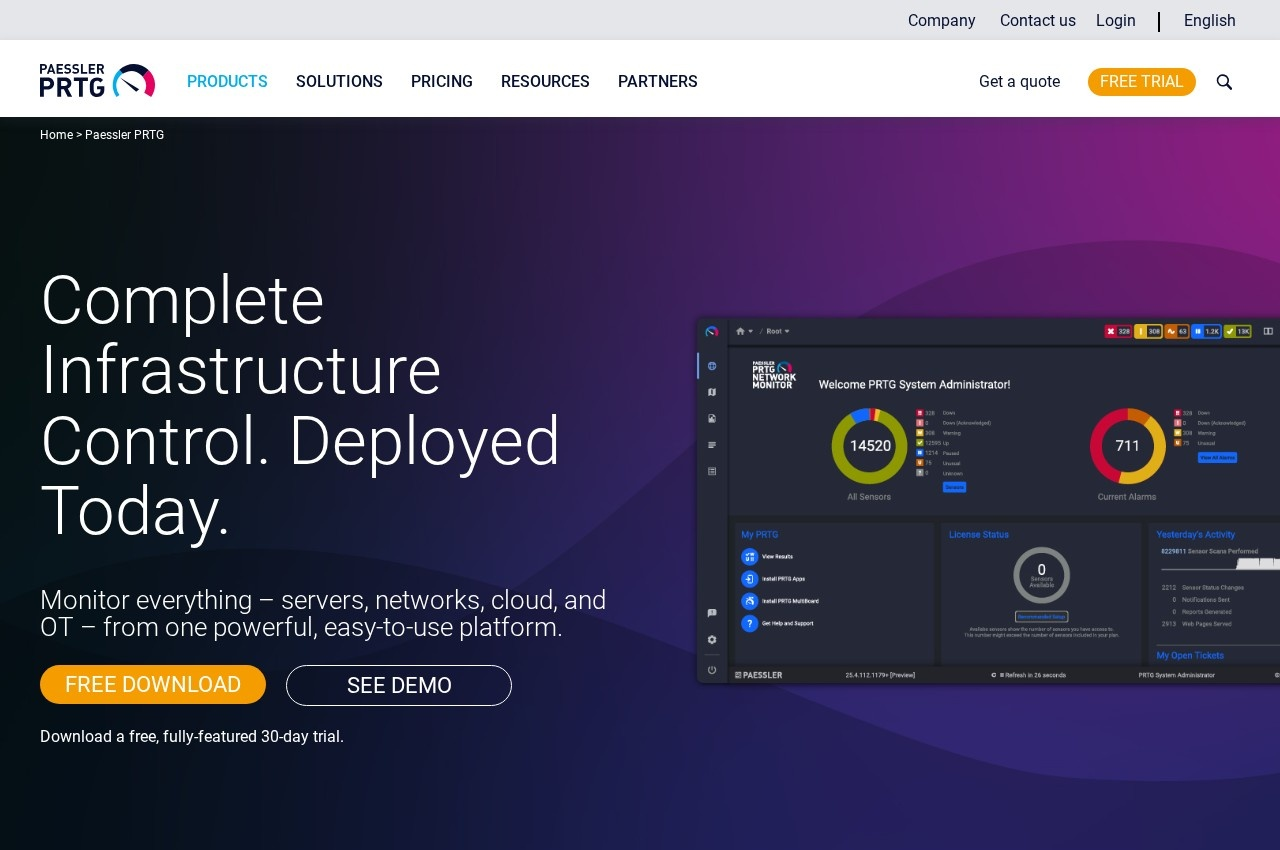
Task: Click the Current Alarms 711 donut chart
Action: [1127, 446]
